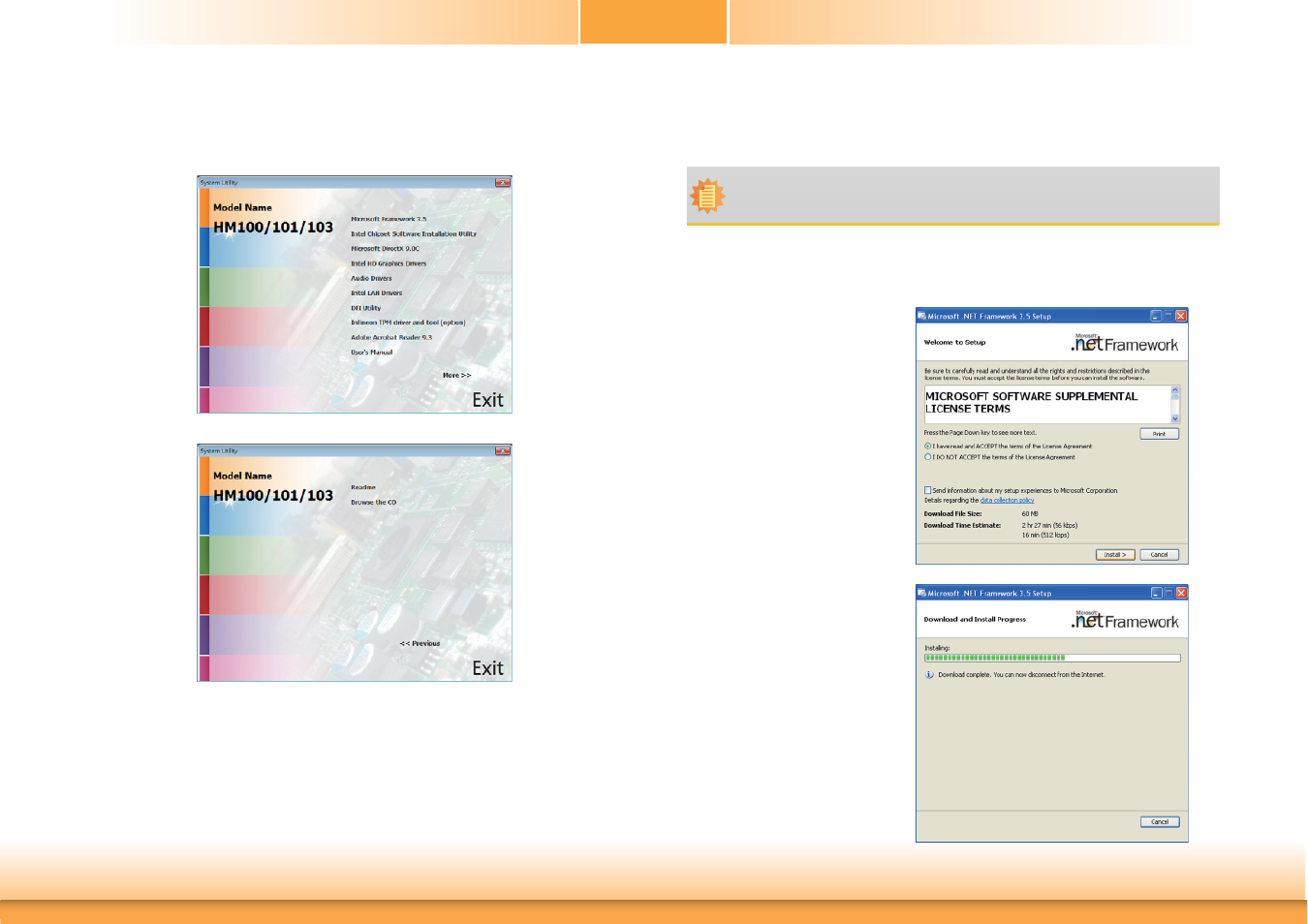The image size is (1308, 924).
Task: Choose Infineon TPM driver and tool option
Action: click(408, 323)
